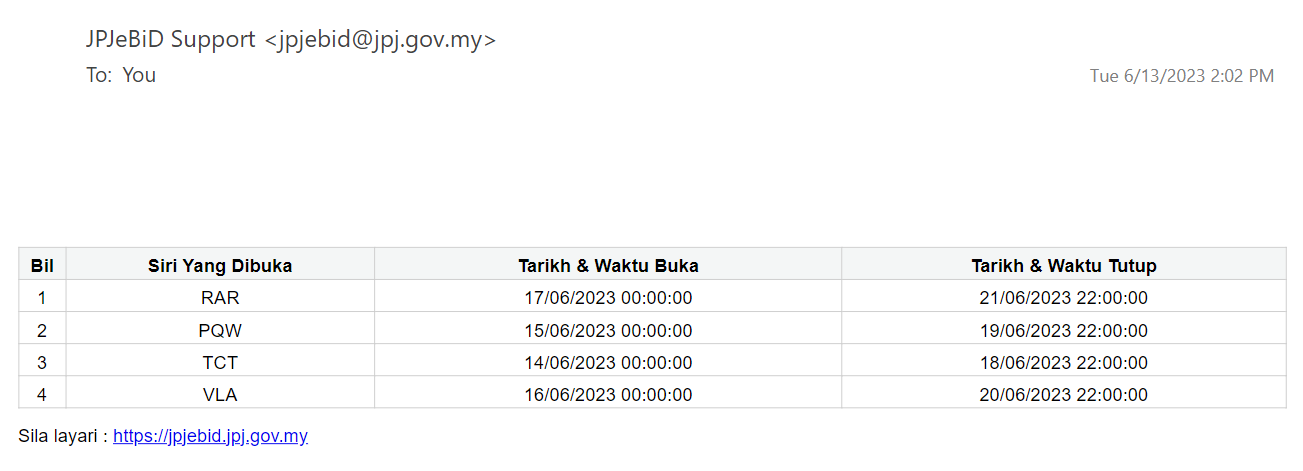The width and height of the screenshot is (1303, 471).
Task: Click the 'Tarikh & Waktu Buka' header
Action: click(x=608, y=265)
